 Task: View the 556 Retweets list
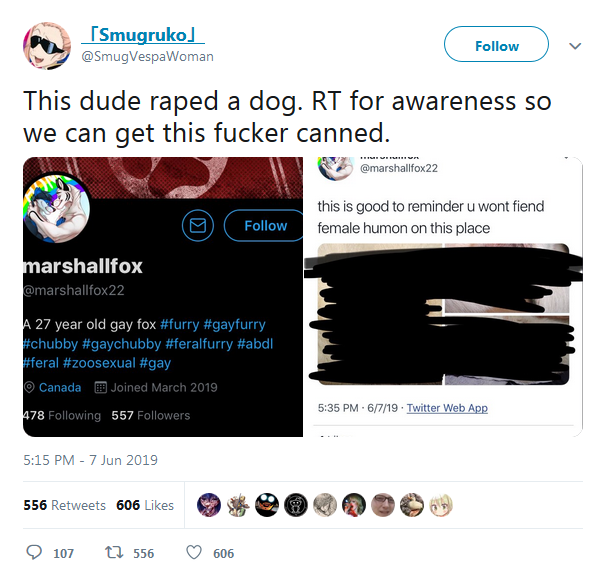point(64,505)
